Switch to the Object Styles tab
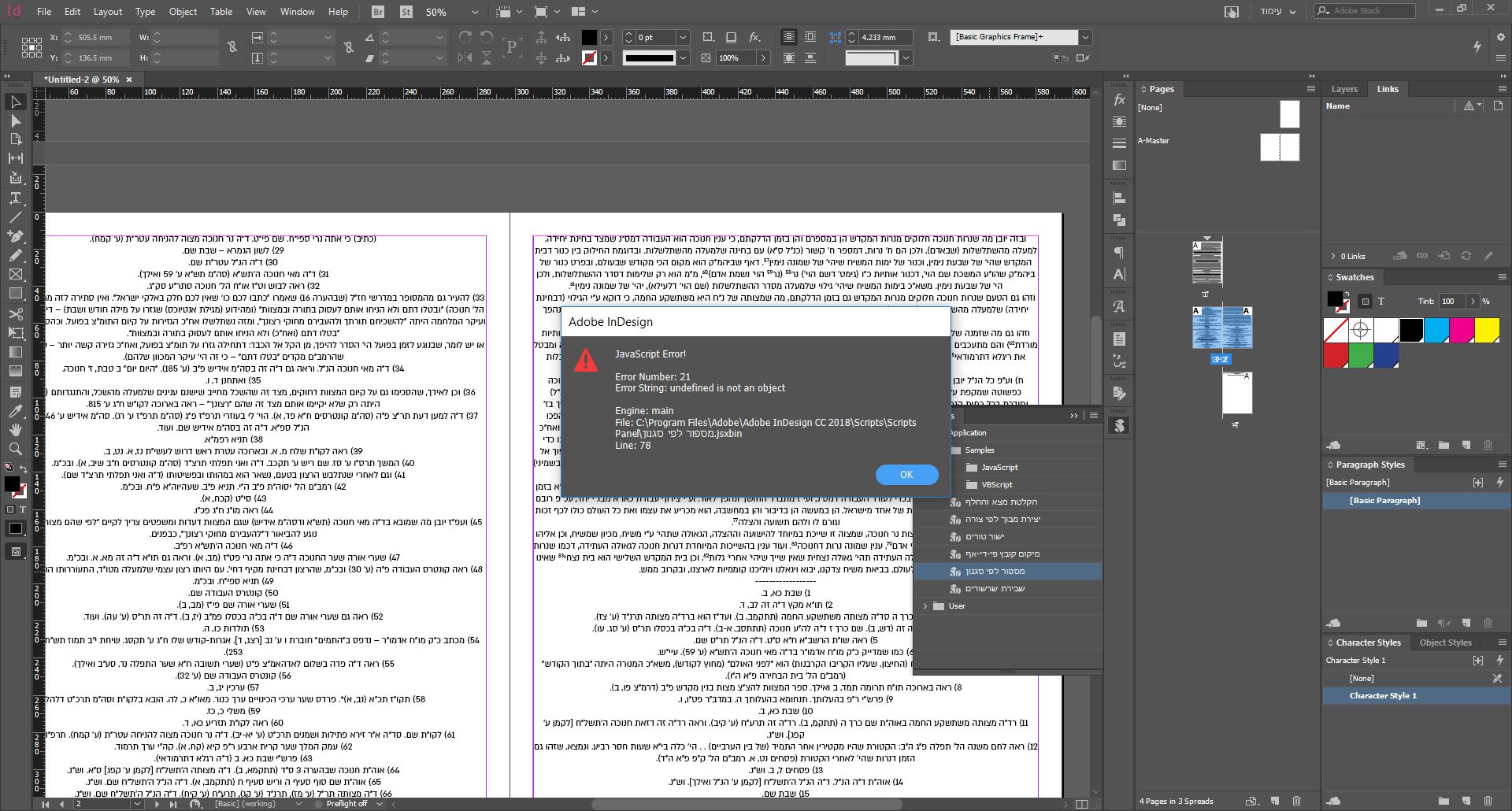 pyautogui.click(x=1445, y=643)
